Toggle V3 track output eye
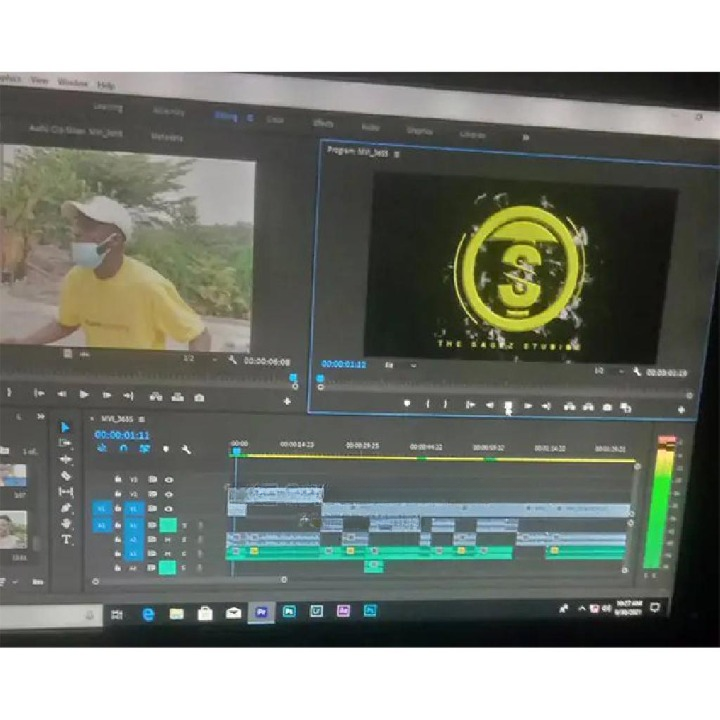This screenshot has height=720, width=720. point(169,480)
